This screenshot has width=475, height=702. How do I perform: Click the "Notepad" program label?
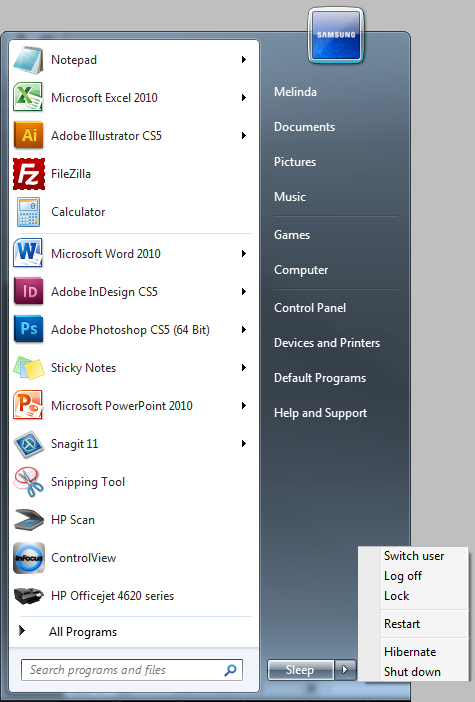[x=74, y=60]
